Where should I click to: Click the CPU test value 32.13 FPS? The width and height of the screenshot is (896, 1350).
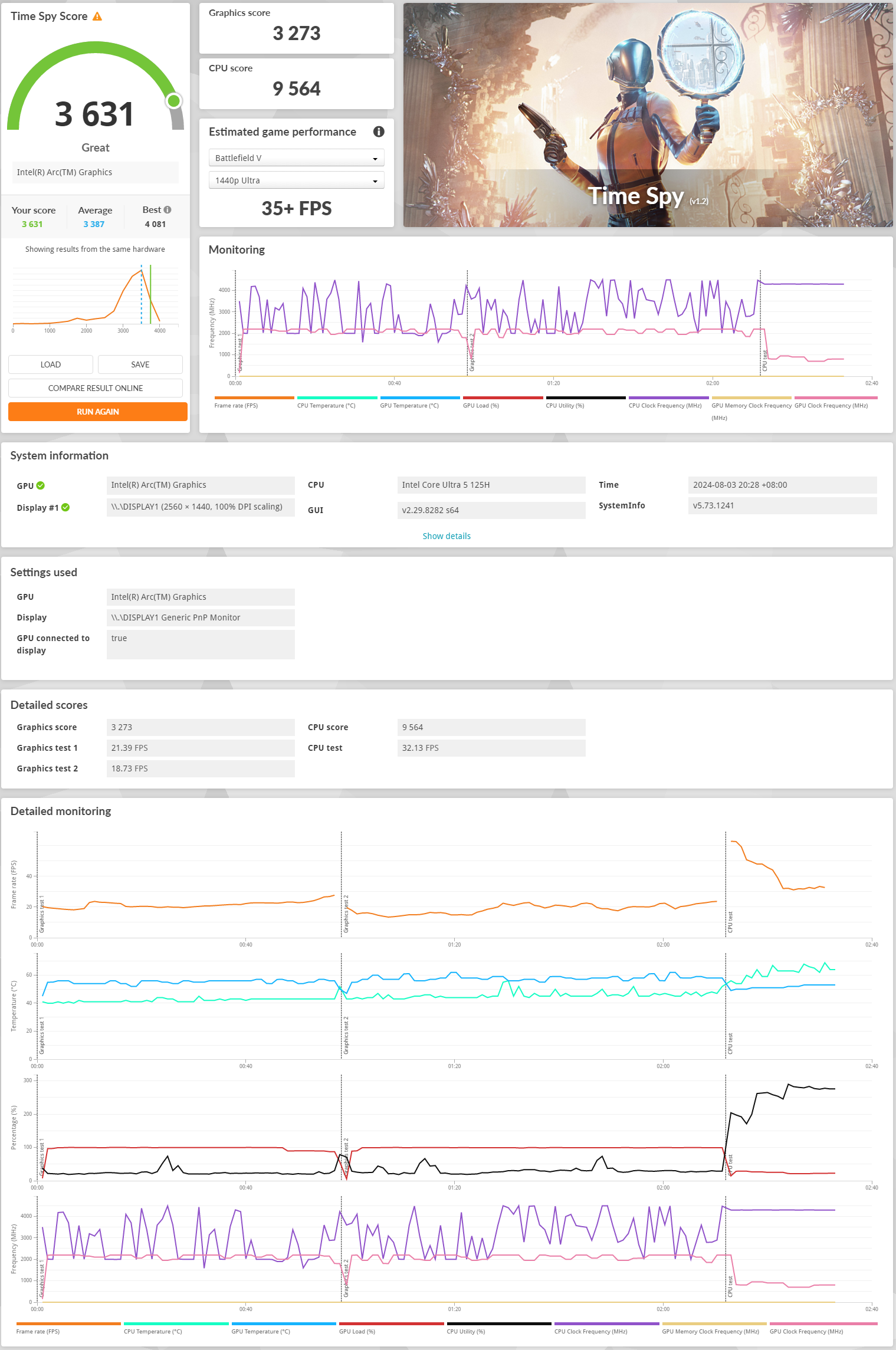click(491, 748)
